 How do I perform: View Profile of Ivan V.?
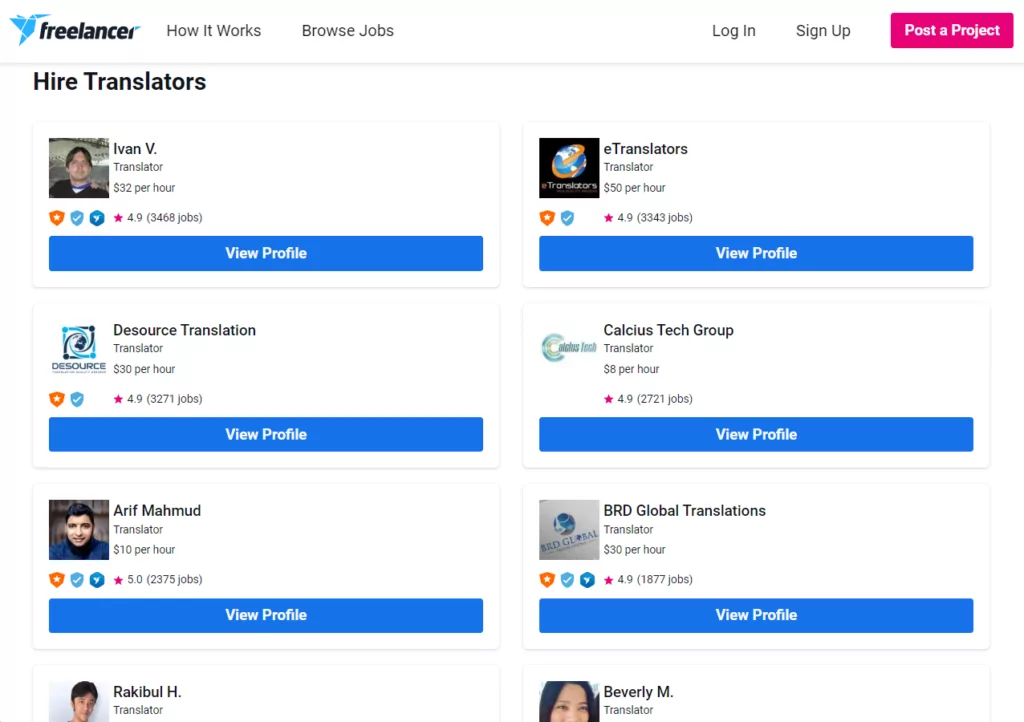point(266,253)
